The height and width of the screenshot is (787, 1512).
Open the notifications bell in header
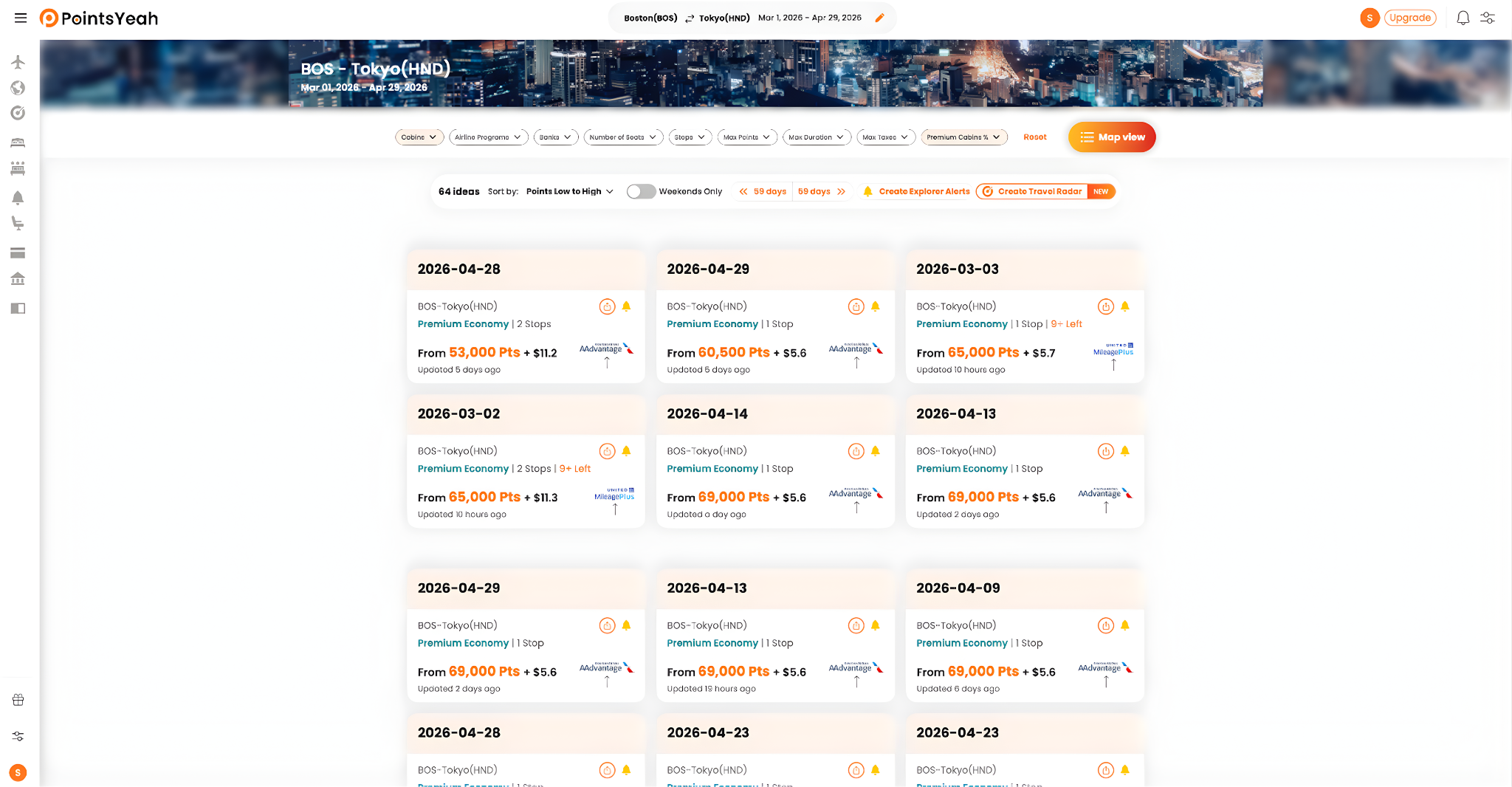pos(1463,18)
